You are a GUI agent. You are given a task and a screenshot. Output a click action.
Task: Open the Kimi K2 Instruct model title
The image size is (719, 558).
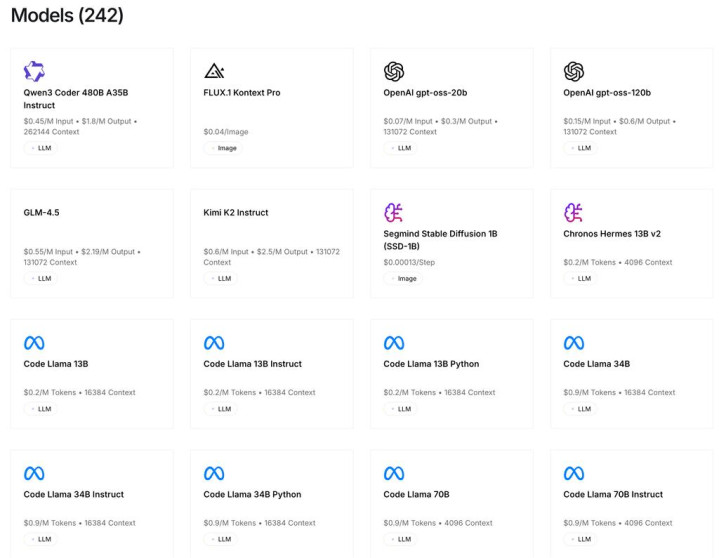[236, 213]
